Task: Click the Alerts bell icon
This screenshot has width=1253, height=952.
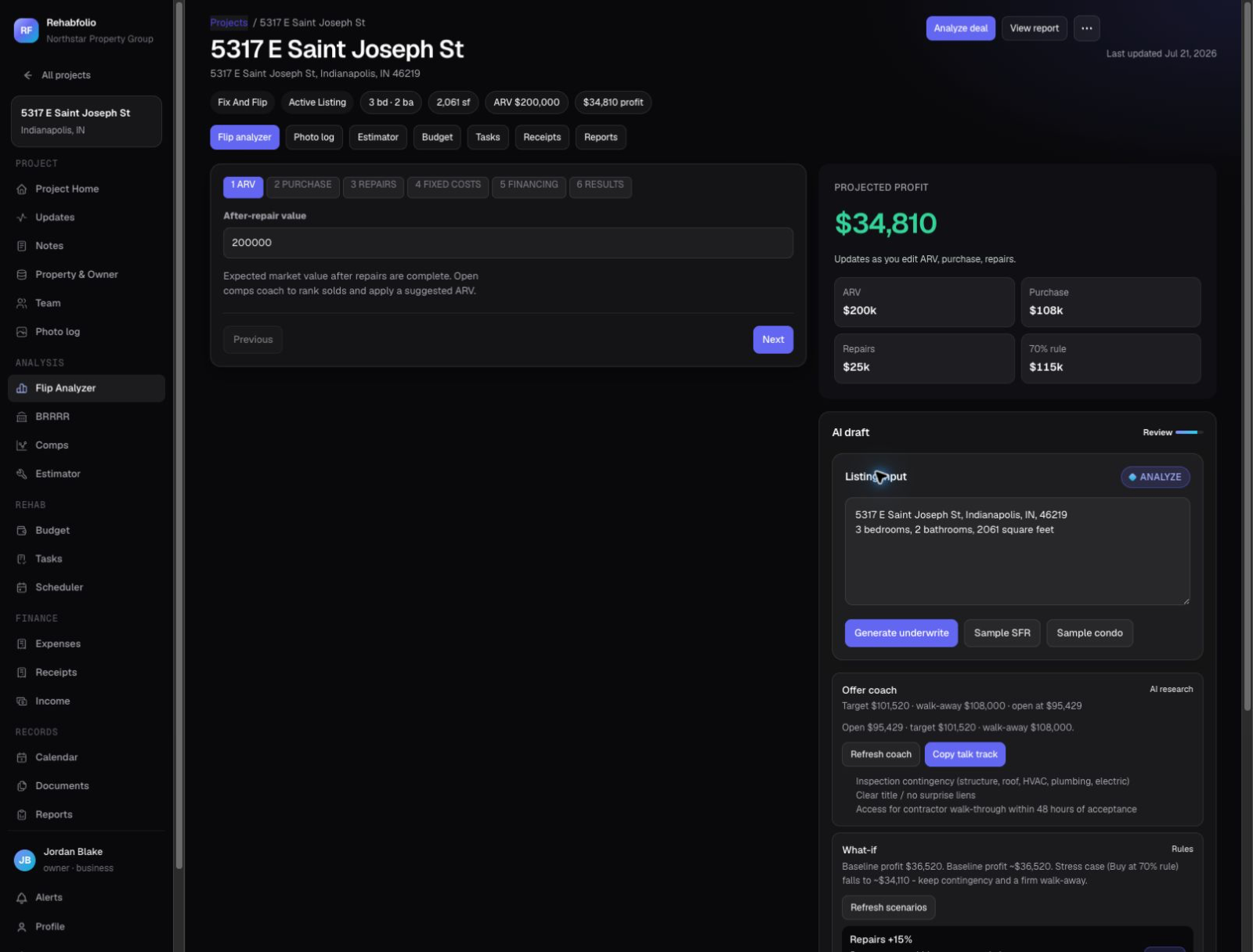Action: (x=22, y=898)
